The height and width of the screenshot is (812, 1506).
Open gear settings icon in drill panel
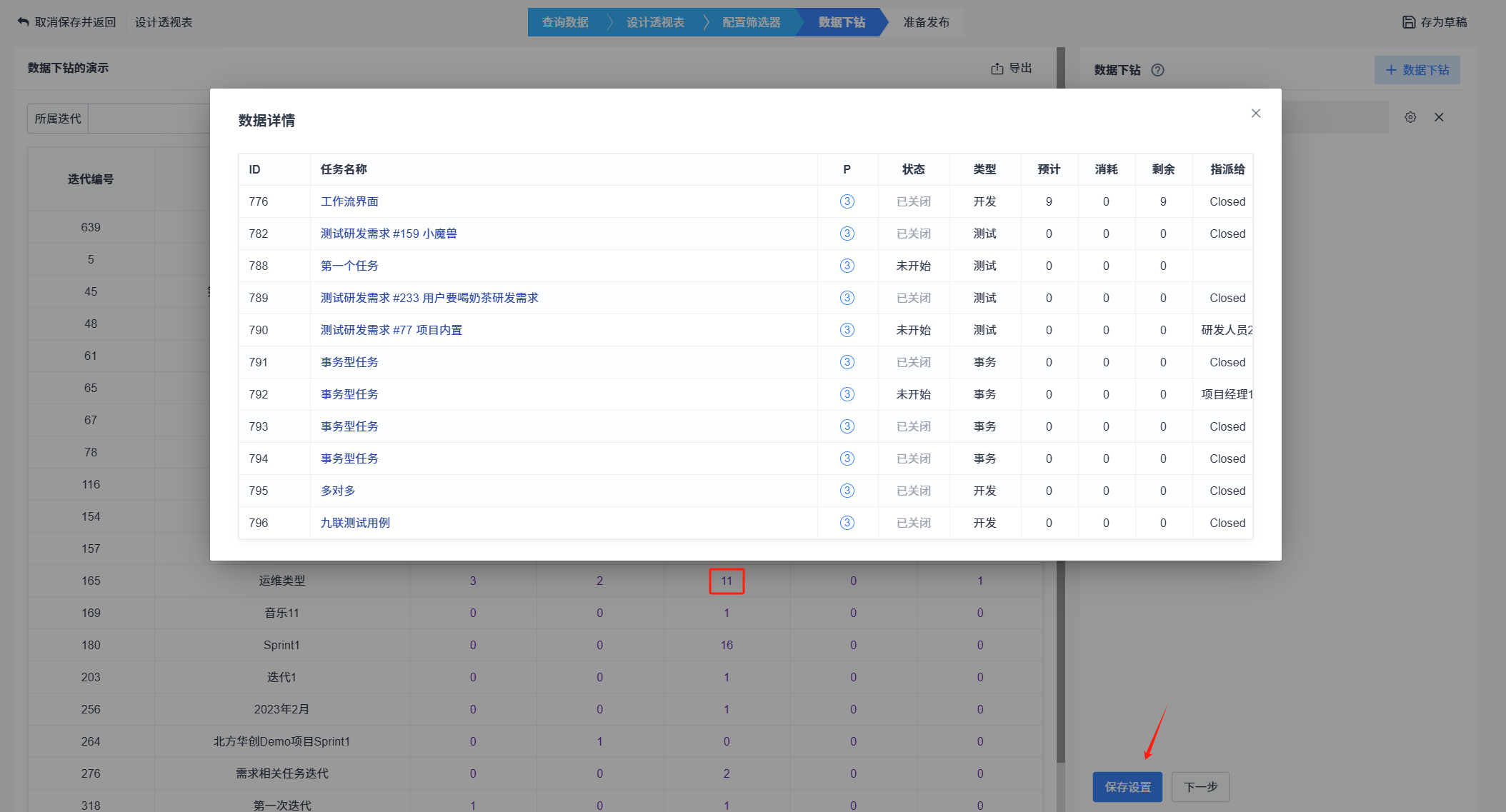pyautogui.click(x=1410, y=117)
